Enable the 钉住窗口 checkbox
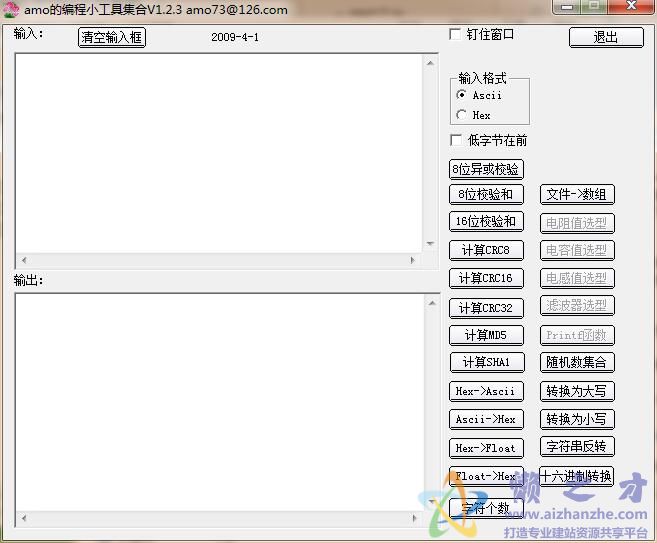Screen dimensions: 657x543 [455, 34]
